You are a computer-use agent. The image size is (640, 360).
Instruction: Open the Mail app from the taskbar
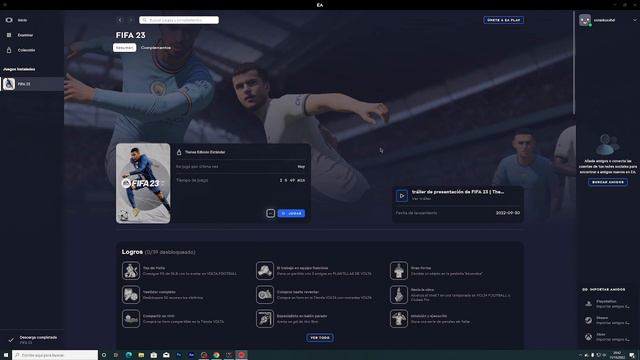tap(166, 355)
